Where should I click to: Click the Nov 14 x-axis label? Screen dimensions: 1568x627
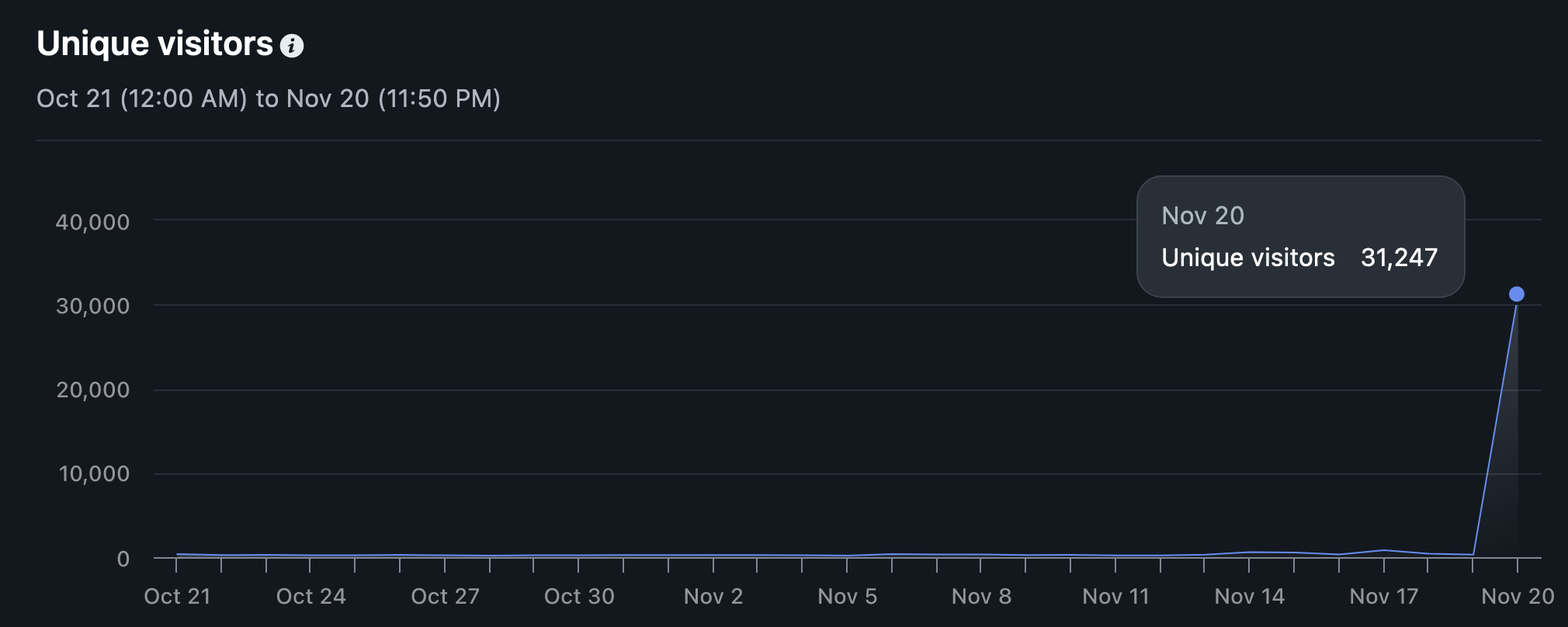pyautogui.click(x=1250, y=596)
